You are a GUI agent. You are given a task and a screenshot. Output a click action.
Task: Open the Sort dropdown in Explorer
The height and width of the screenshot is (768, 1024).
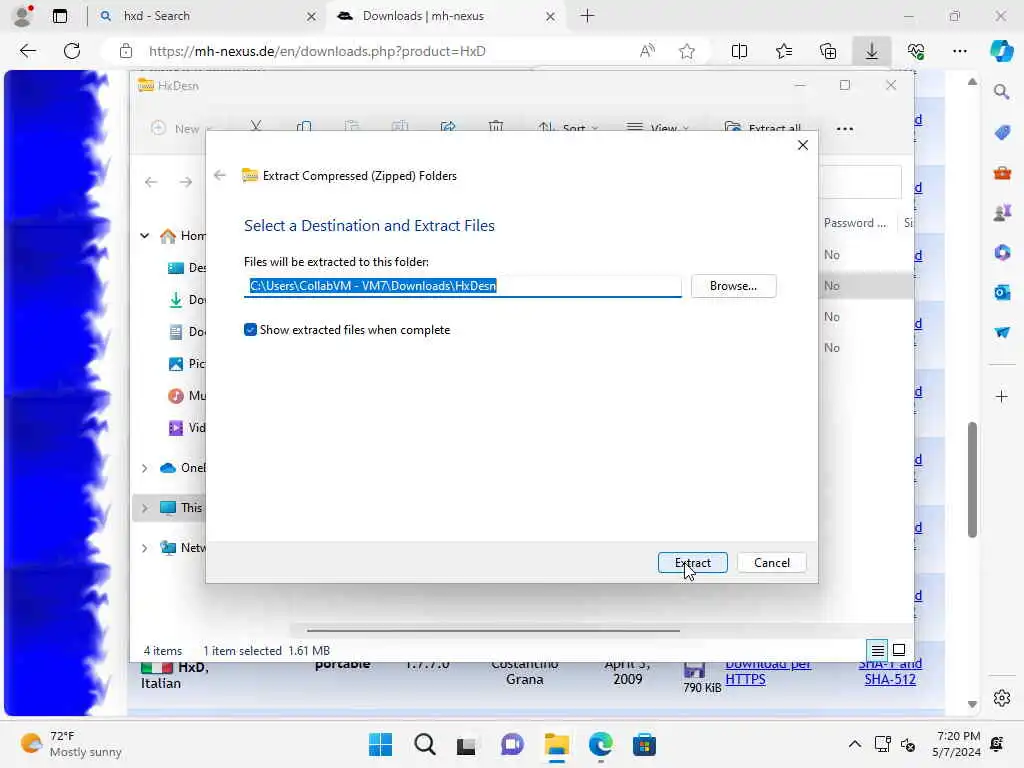(568, 128)
